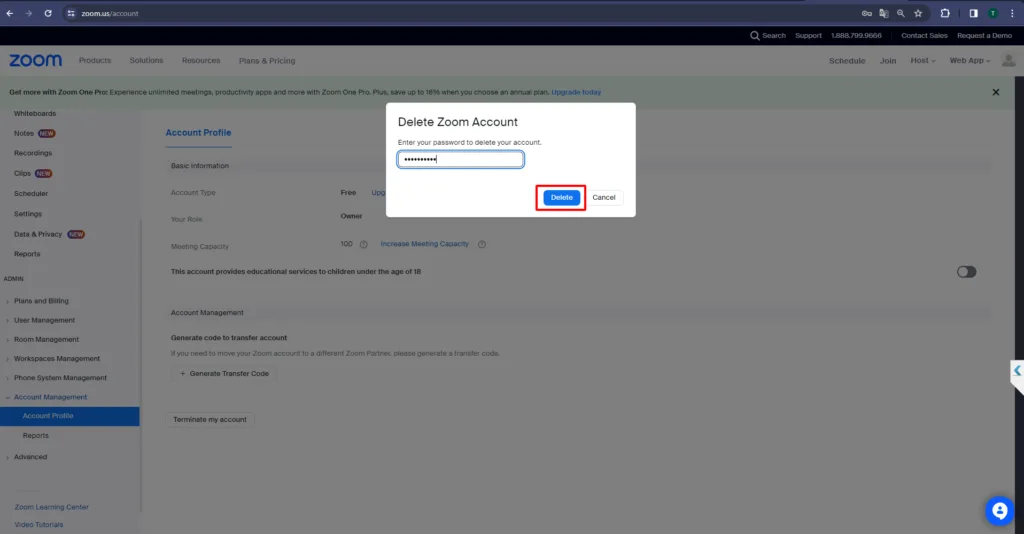Image resolution: width=1024 pixels, height=534 pixels.
Task: Close the Zoom One Pro banner
Action: [x=995, y=92]
